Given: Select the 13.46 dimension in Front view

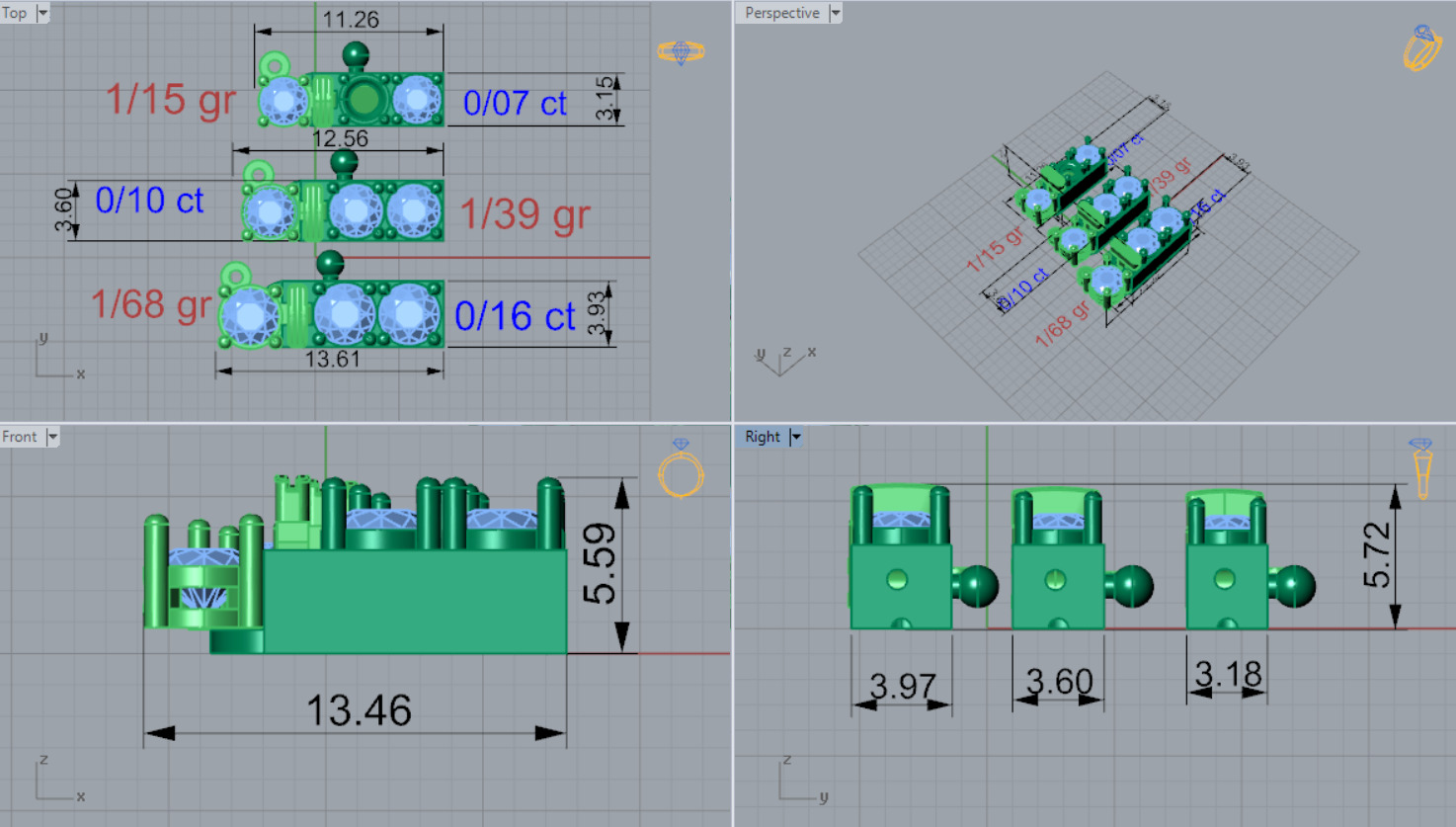Looking at the screenshot, I should [x=359, y=710].
